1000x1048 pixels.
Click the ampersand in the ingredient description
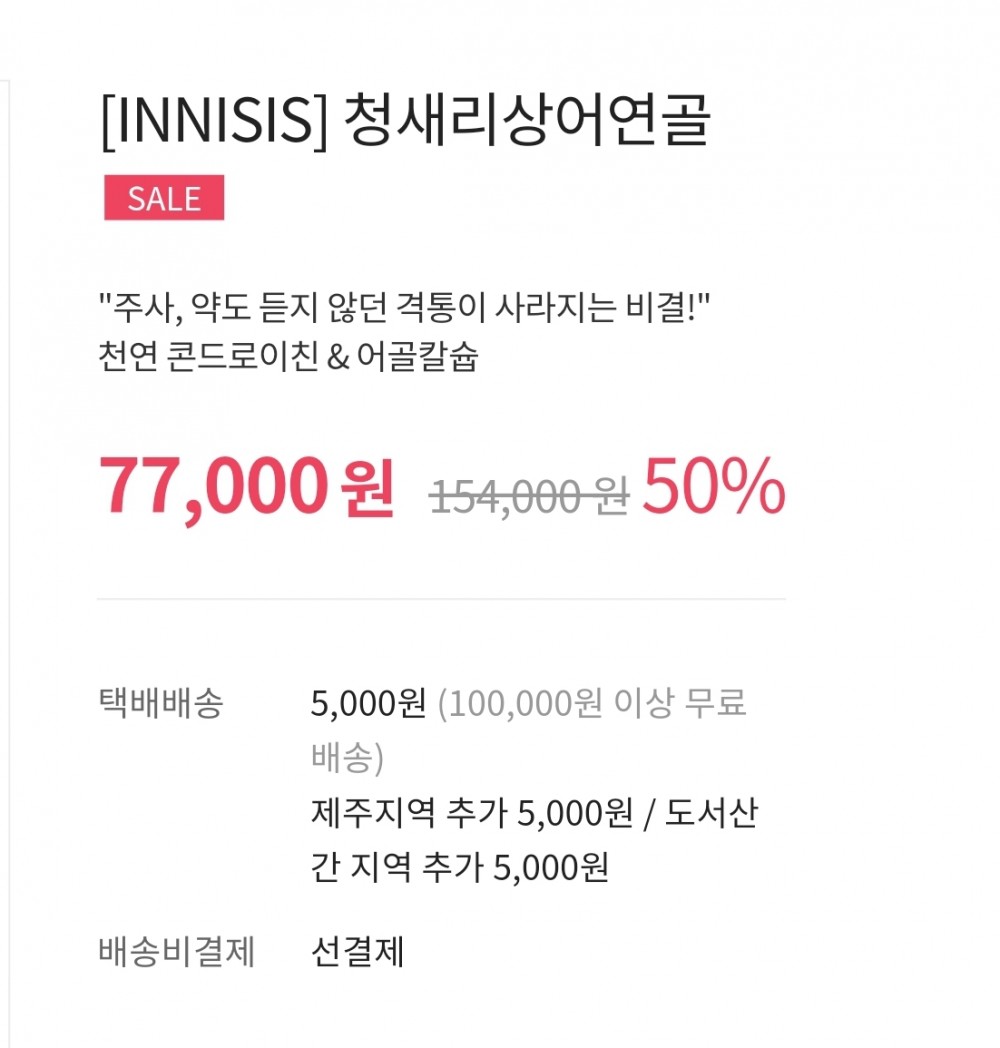coord(338,357)
